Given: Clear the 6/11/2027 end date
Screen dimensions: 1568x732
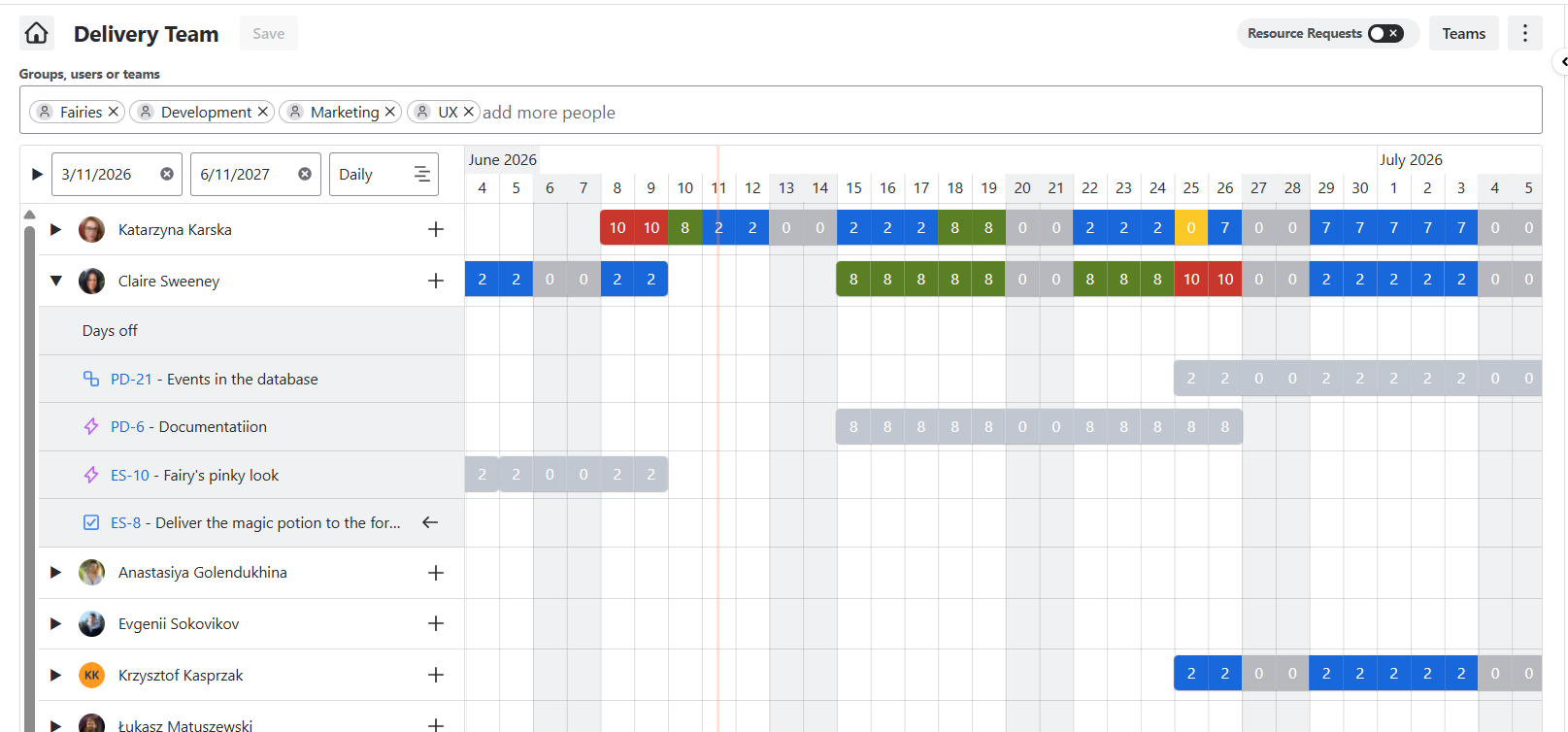Looking at the screenshot, I should [x=305, y=174].
